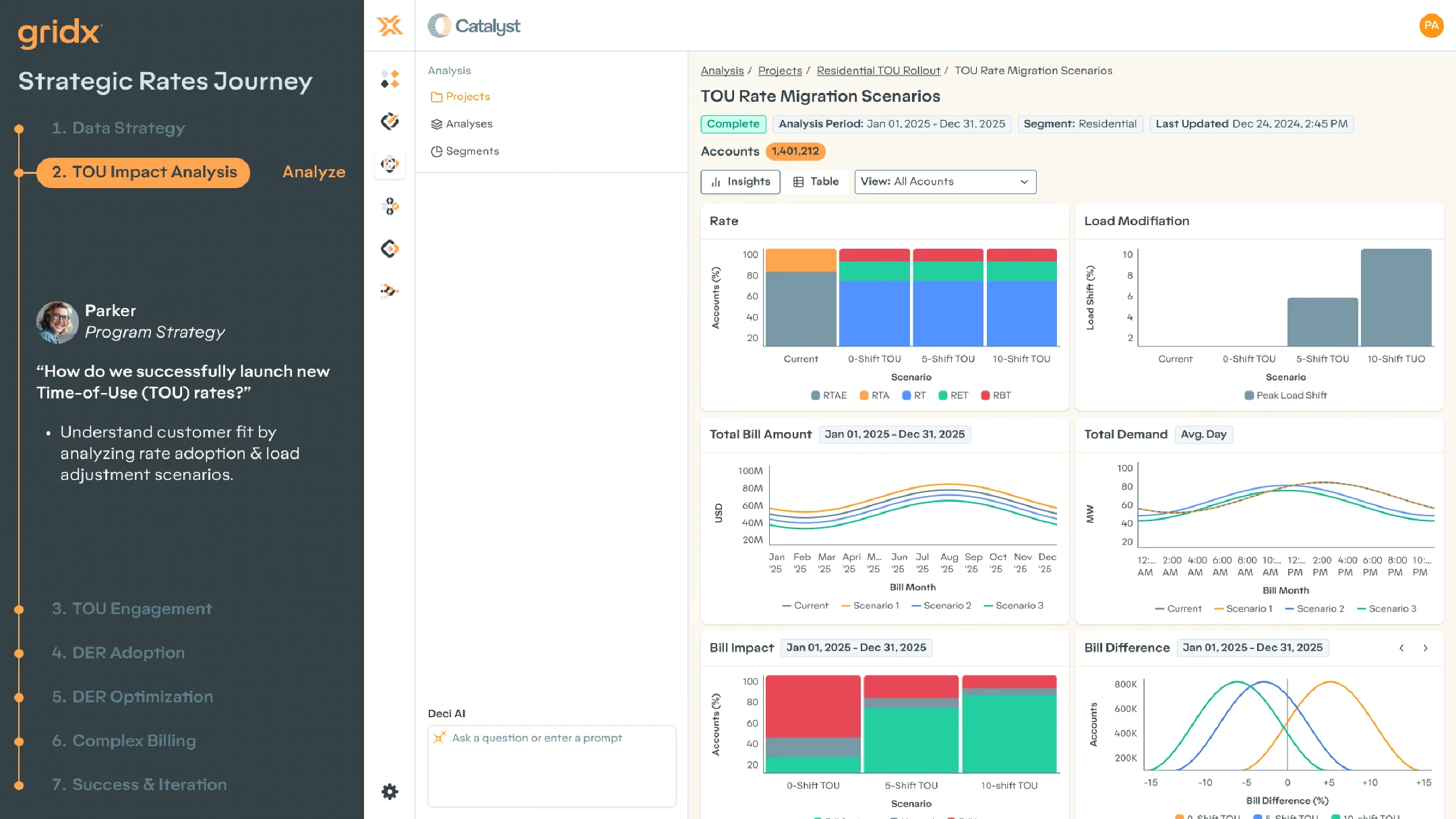Select Analyses in Analysis menu
1456x819 pixels.
(469, 124)
